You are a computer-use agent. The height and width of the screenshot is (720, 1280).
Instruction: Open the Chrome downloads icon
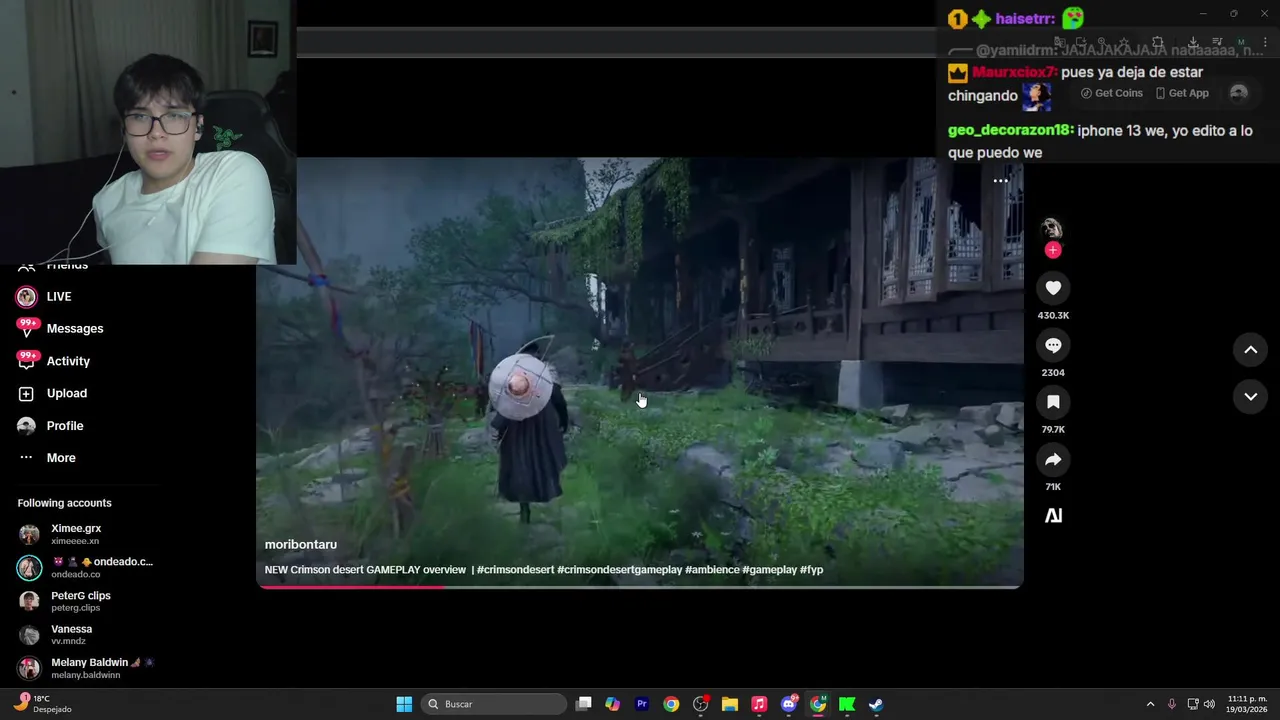click(1193, 42)
